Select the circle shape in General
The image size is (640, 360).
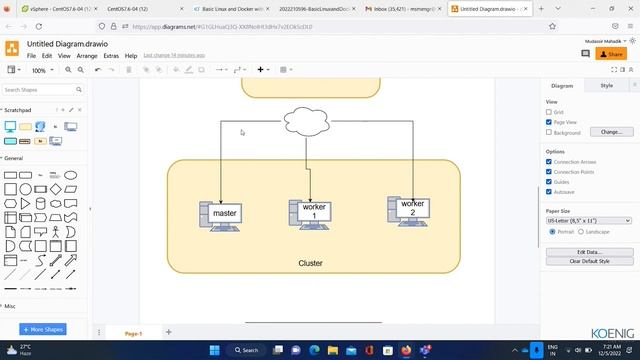click(25, 189)
